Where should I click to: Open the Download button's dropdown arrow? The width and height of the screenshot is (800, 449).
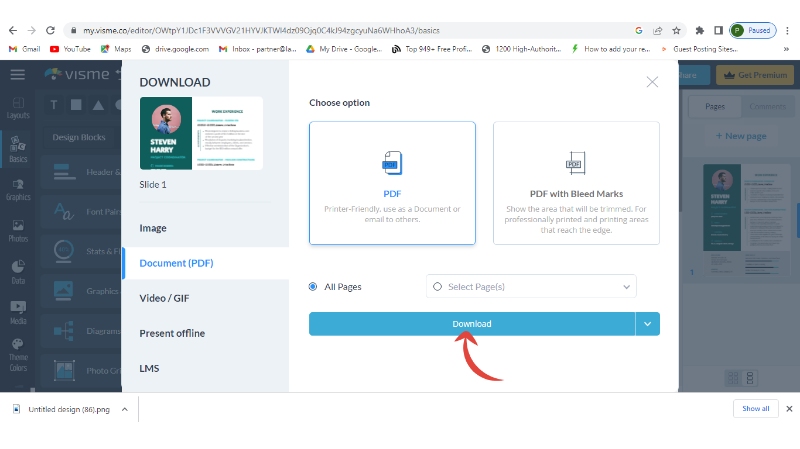tap(648, 324)
